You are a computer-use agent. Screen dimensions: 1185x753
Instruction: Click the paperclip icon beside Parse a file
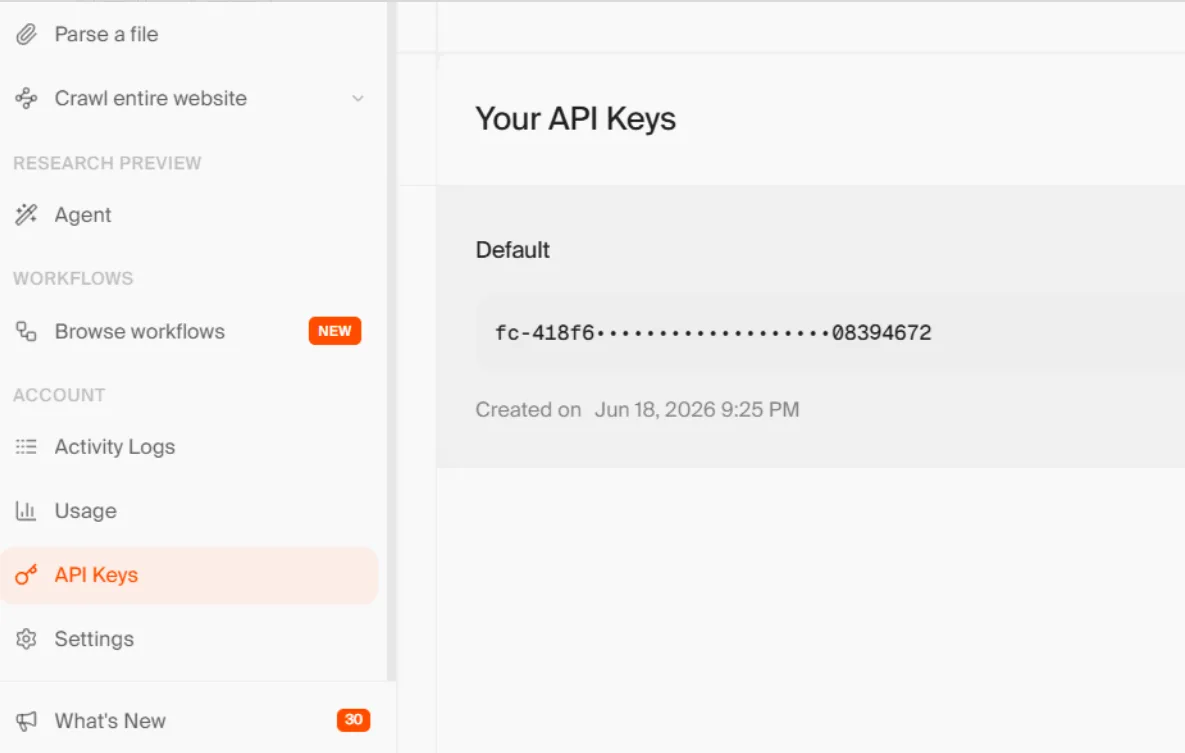pyautogui.click(x=26, y=35)
